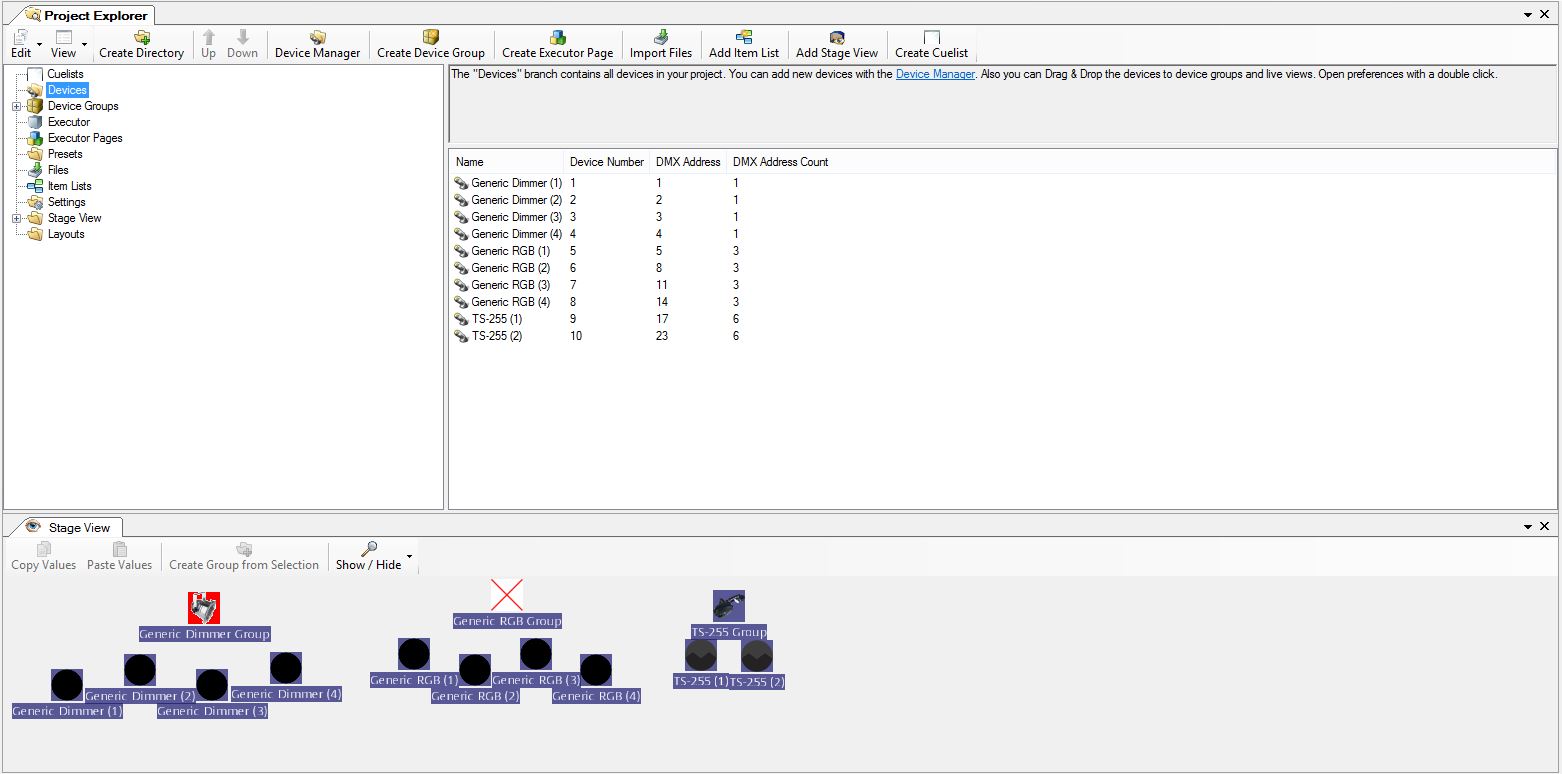1562x774 pixels.
Task: Click the Import Files icon
Action: point(660,38)
